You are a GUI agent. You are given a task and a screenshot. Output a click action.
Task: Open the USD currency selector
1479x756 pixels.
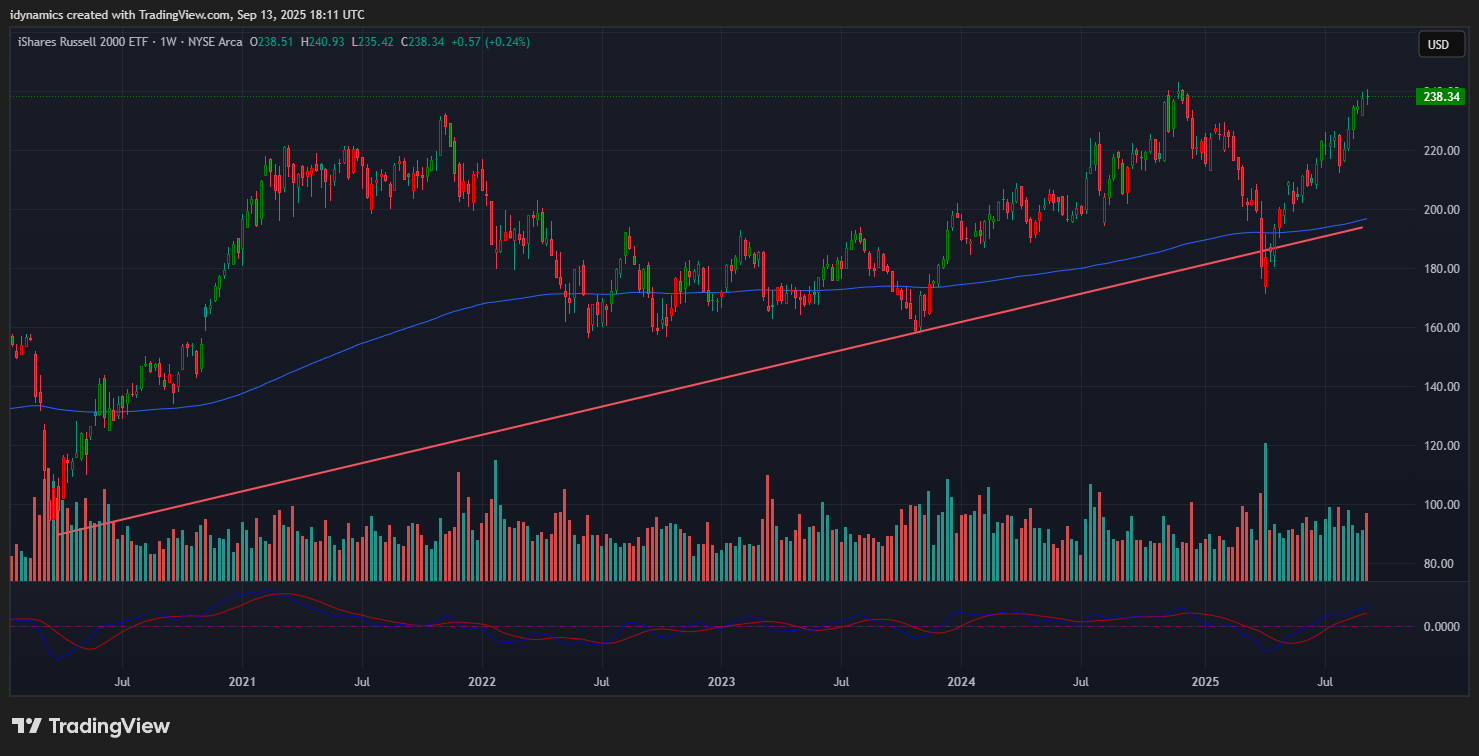[x=1438, y=44]
